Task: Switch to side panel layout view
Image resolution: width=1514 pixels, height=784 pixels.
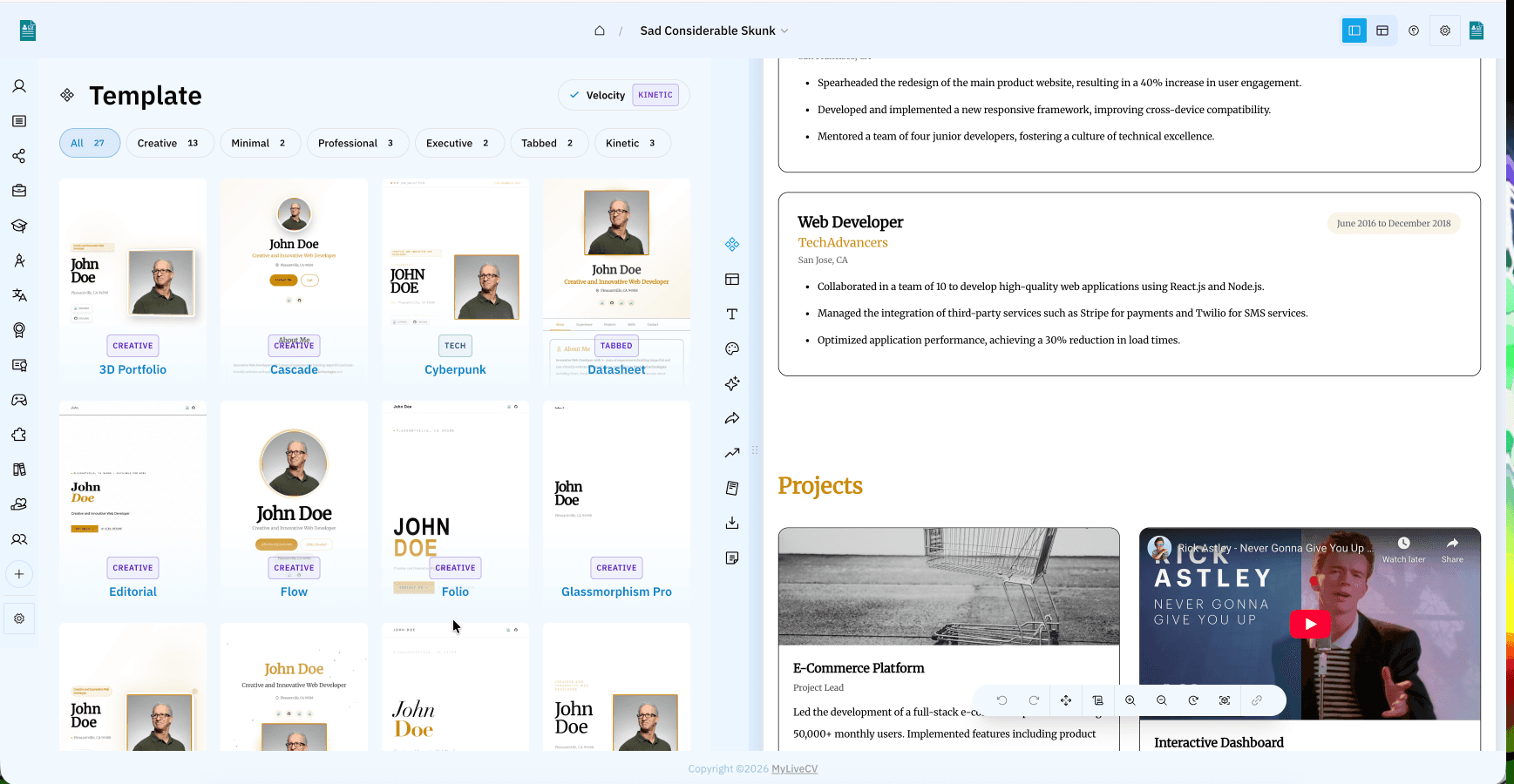Action: point(1354,30)
